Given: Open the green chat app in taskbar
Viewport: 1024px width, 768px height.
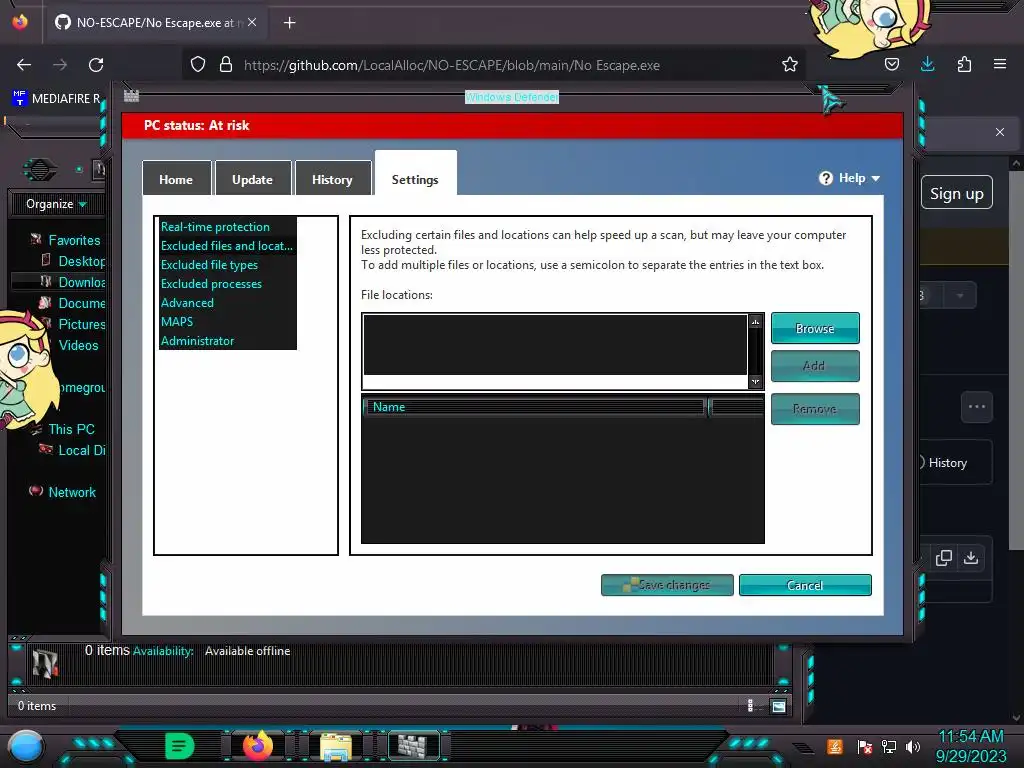Looking at the screenshot, I should coord(180,746).
